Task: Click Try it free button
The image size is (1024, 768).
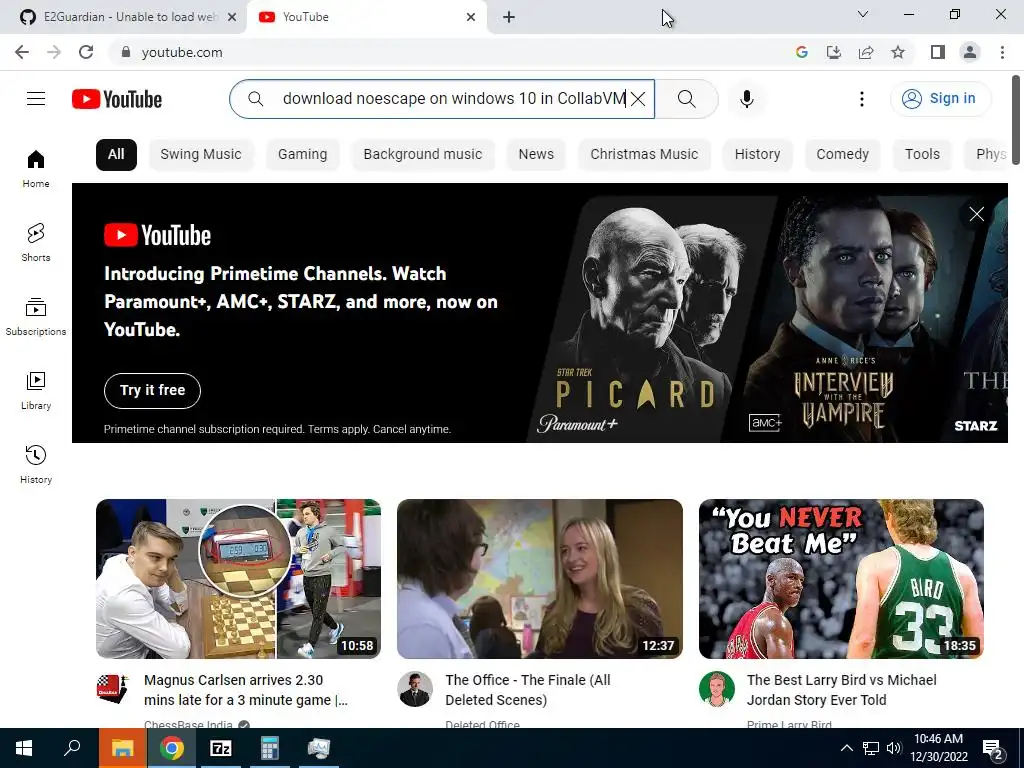Action: (x=152, y=391)
